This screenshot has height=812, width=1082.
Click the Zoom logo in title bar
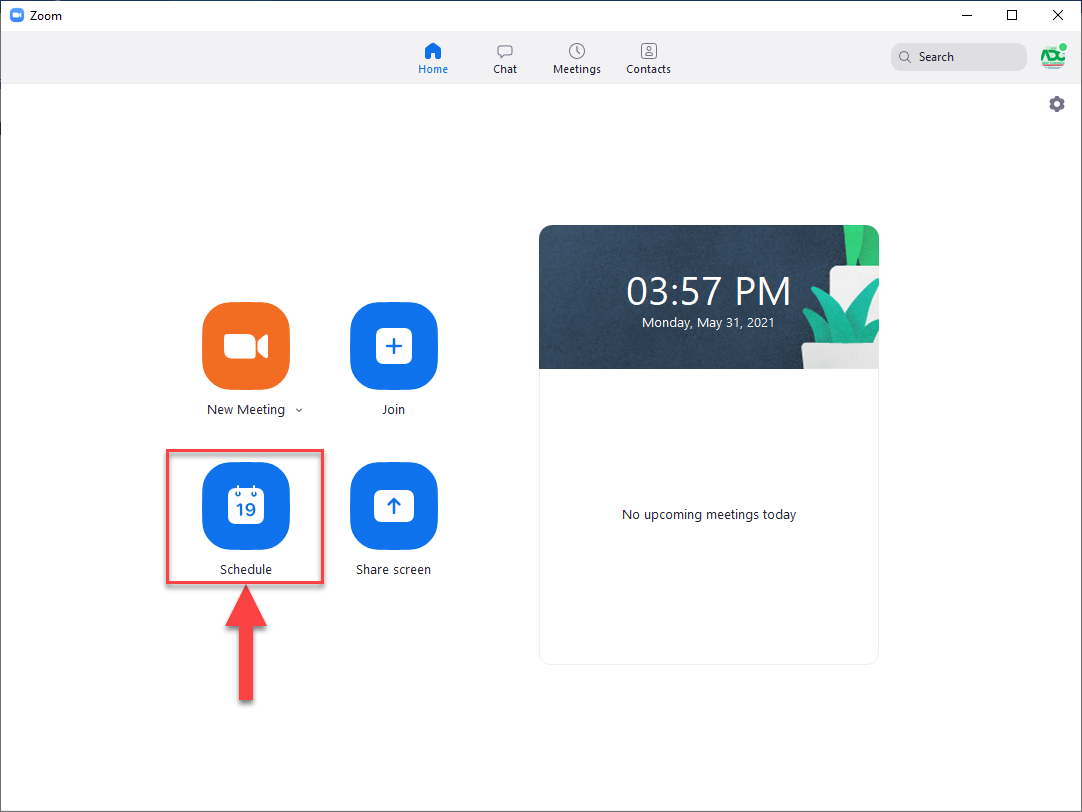16,15
